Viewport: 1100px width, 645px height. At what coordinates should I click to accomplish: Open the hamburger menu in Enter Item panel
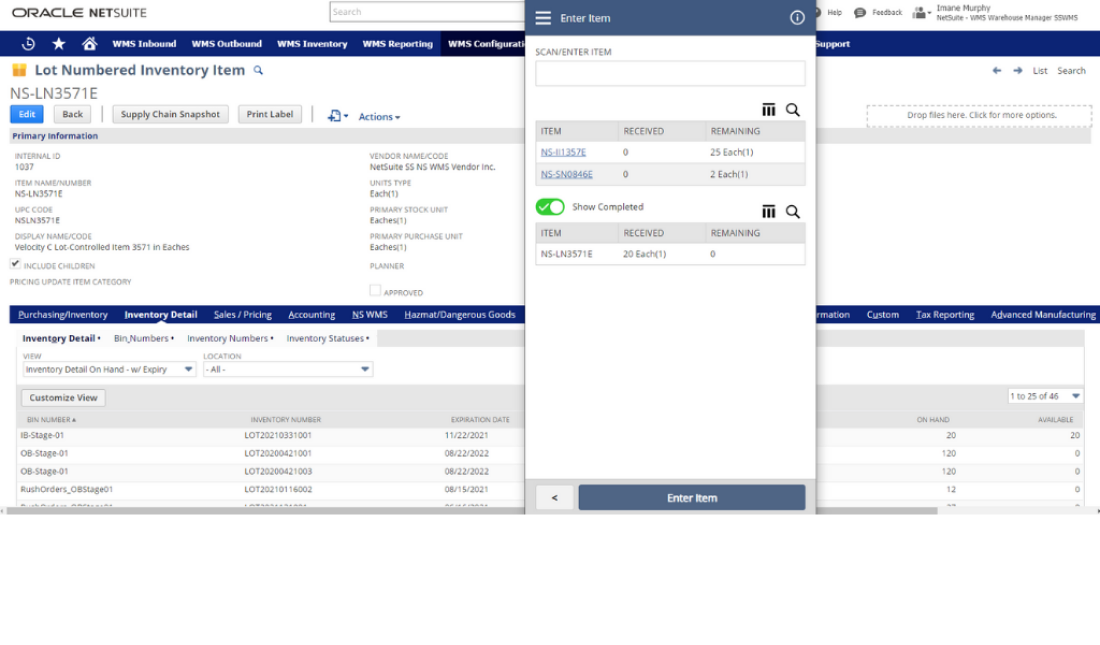[x=543, y=18]
